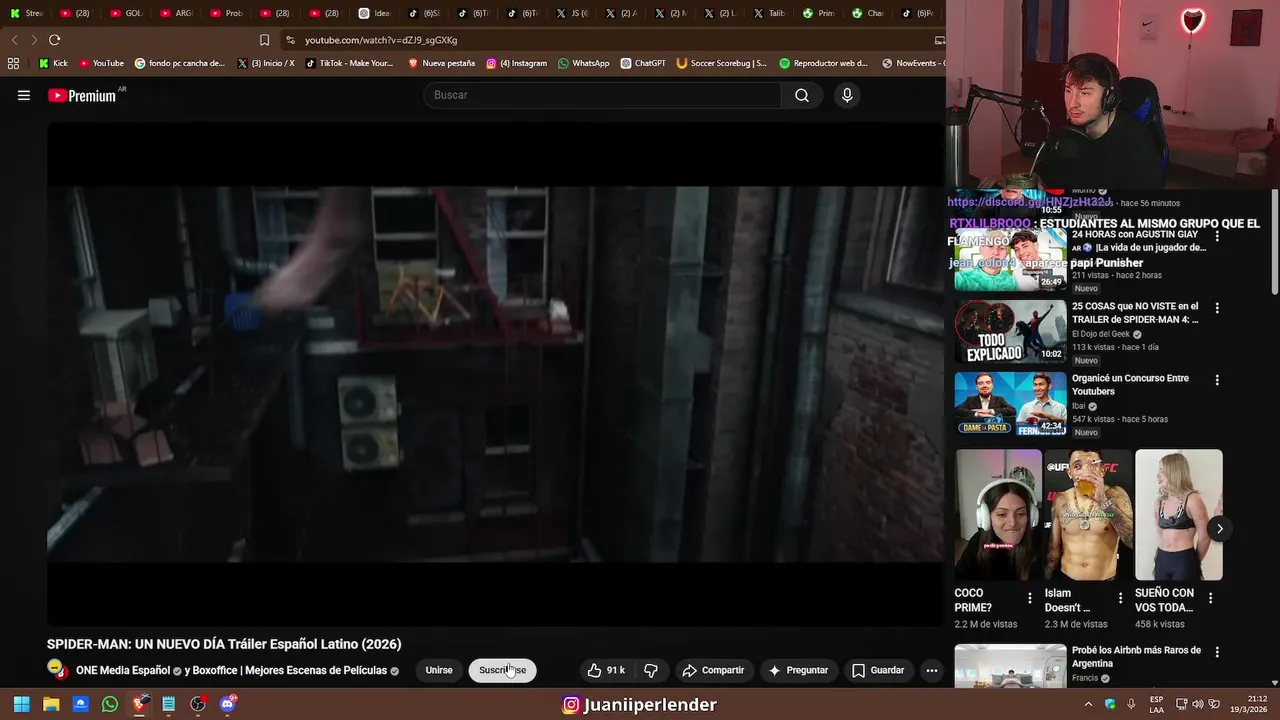Switch to the Talib X tab

(771, 13)
